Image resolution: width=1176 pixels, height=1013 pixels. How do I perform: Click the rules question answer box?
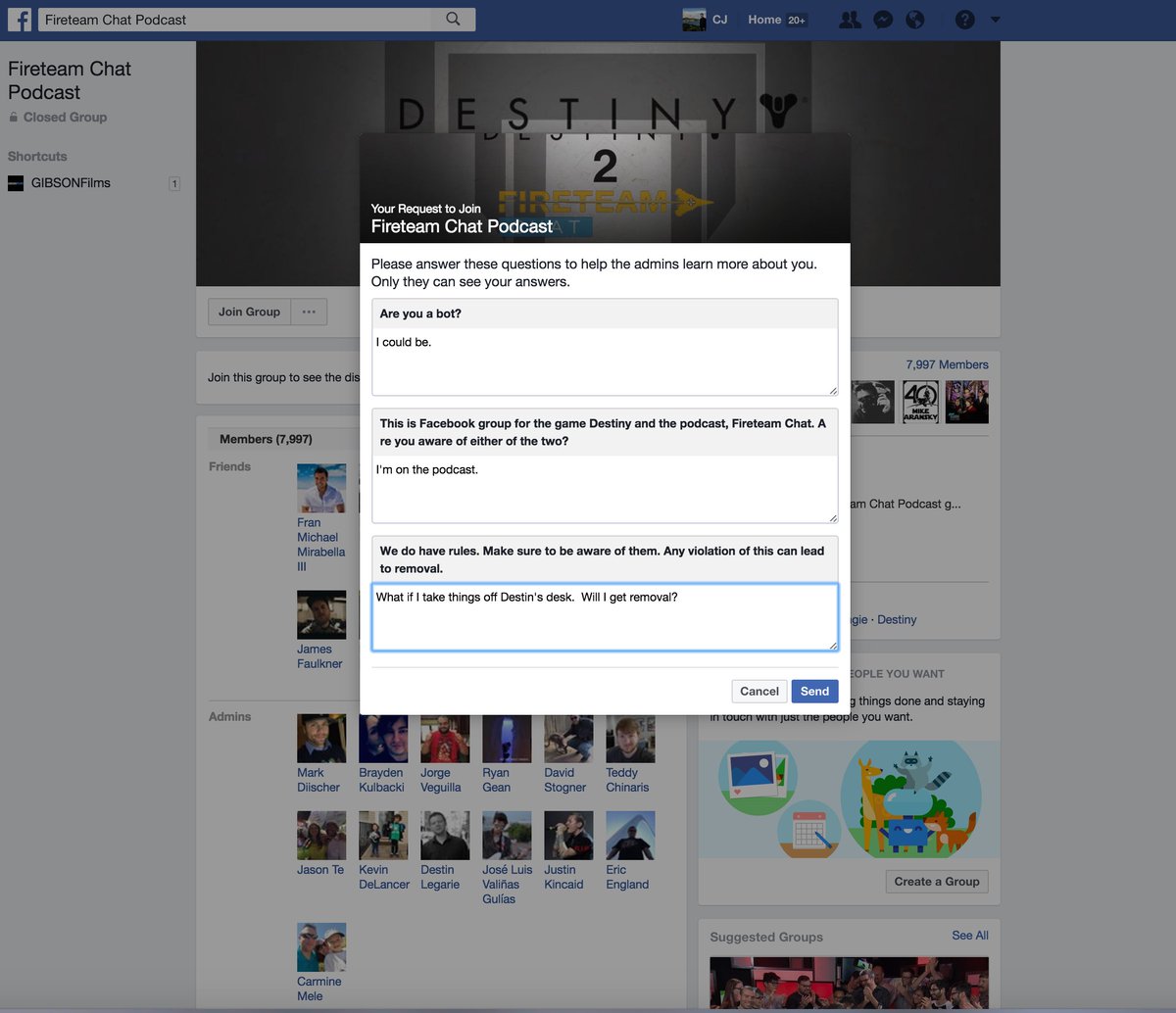[x=605, y=616]
